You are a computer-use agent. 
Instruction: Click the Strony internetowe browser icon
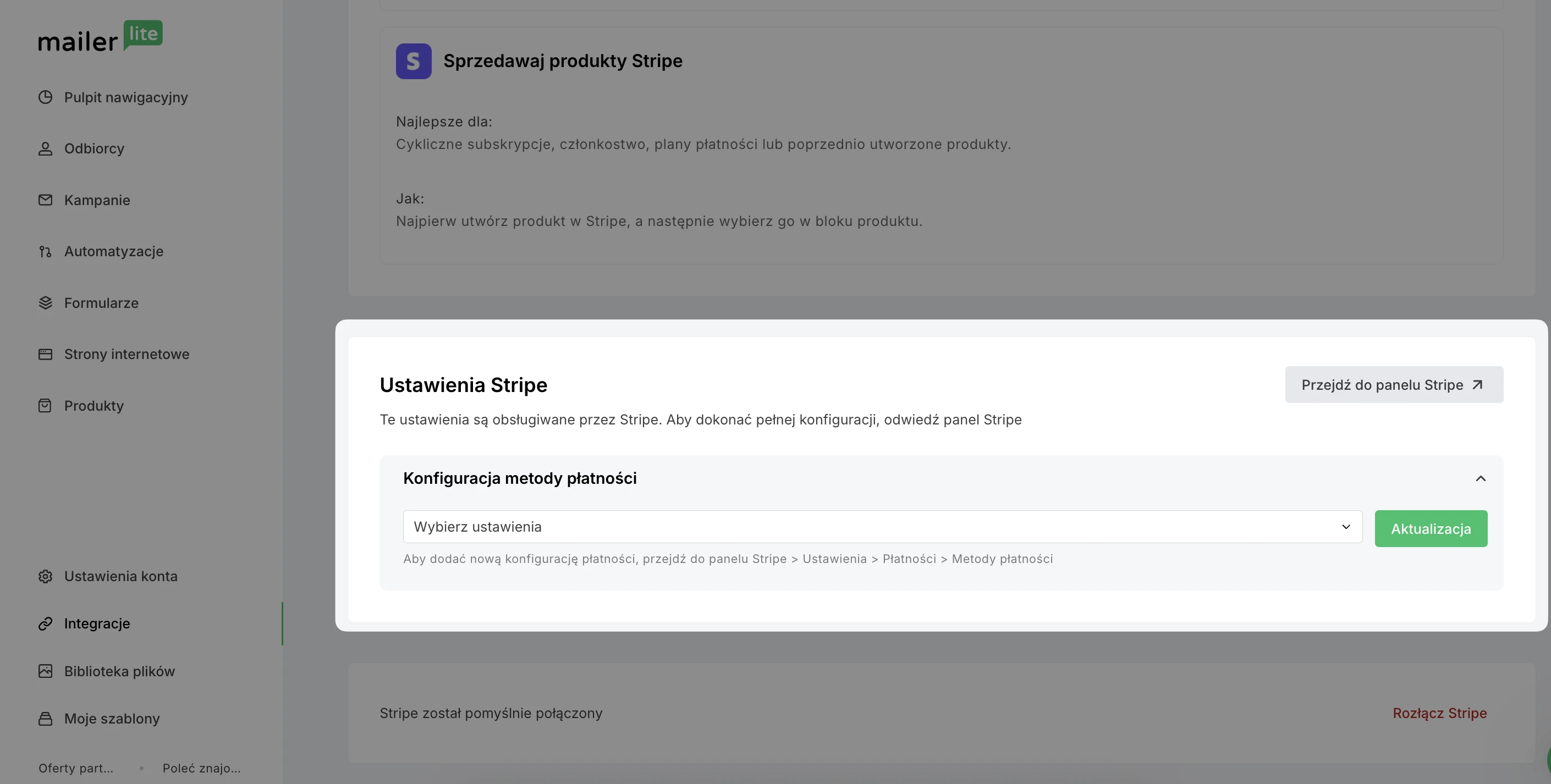pos(45,355)
